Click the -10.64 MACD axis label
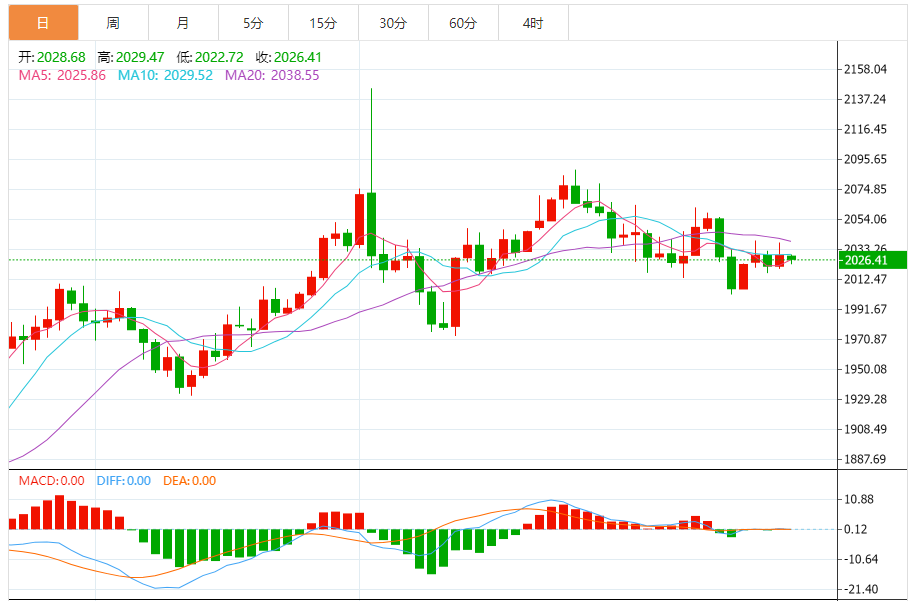The image size is (916, 601). 859,560
